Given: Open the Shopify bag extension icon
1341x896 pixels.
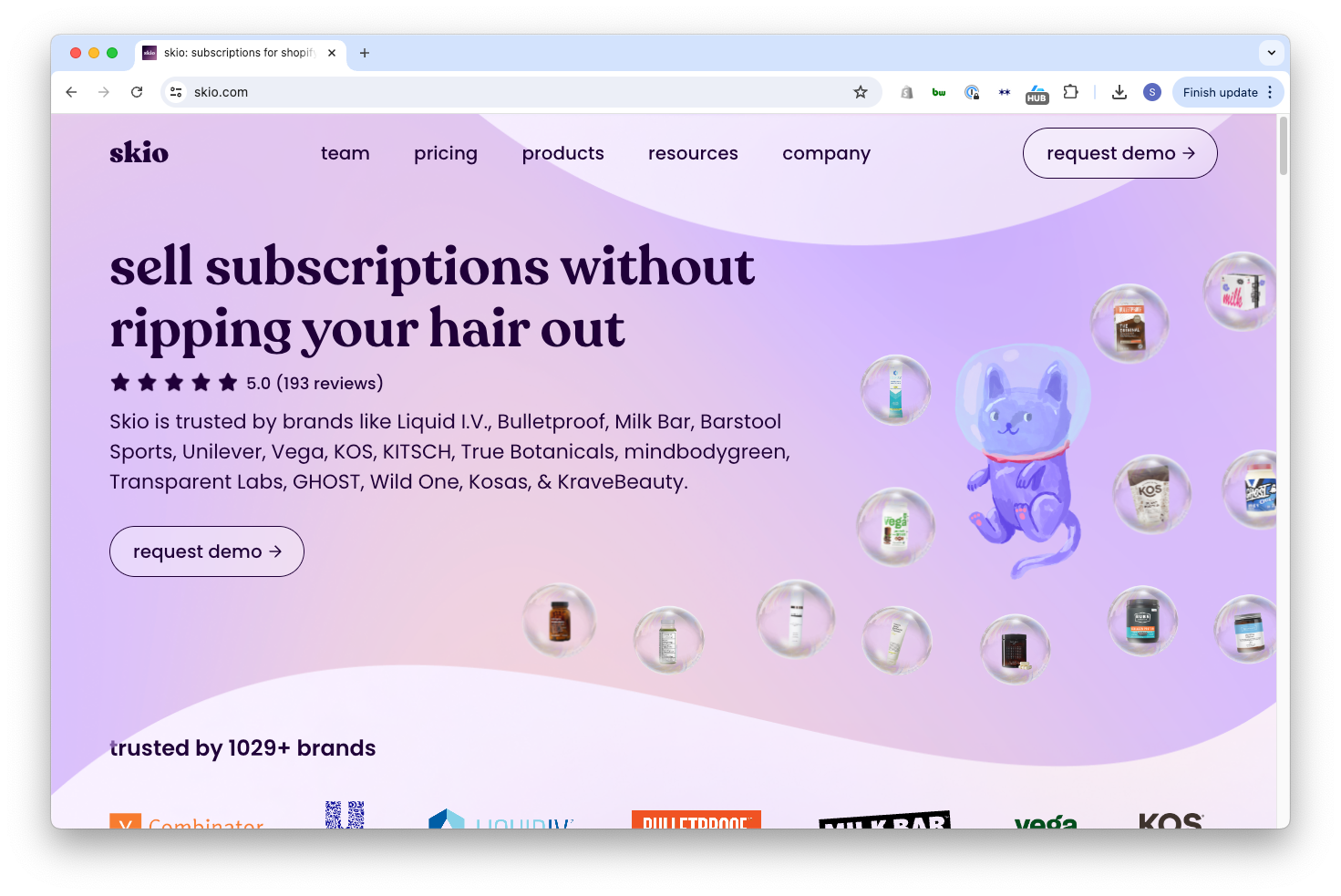Looking at the screenshot, I should click(x=907, y=92).
